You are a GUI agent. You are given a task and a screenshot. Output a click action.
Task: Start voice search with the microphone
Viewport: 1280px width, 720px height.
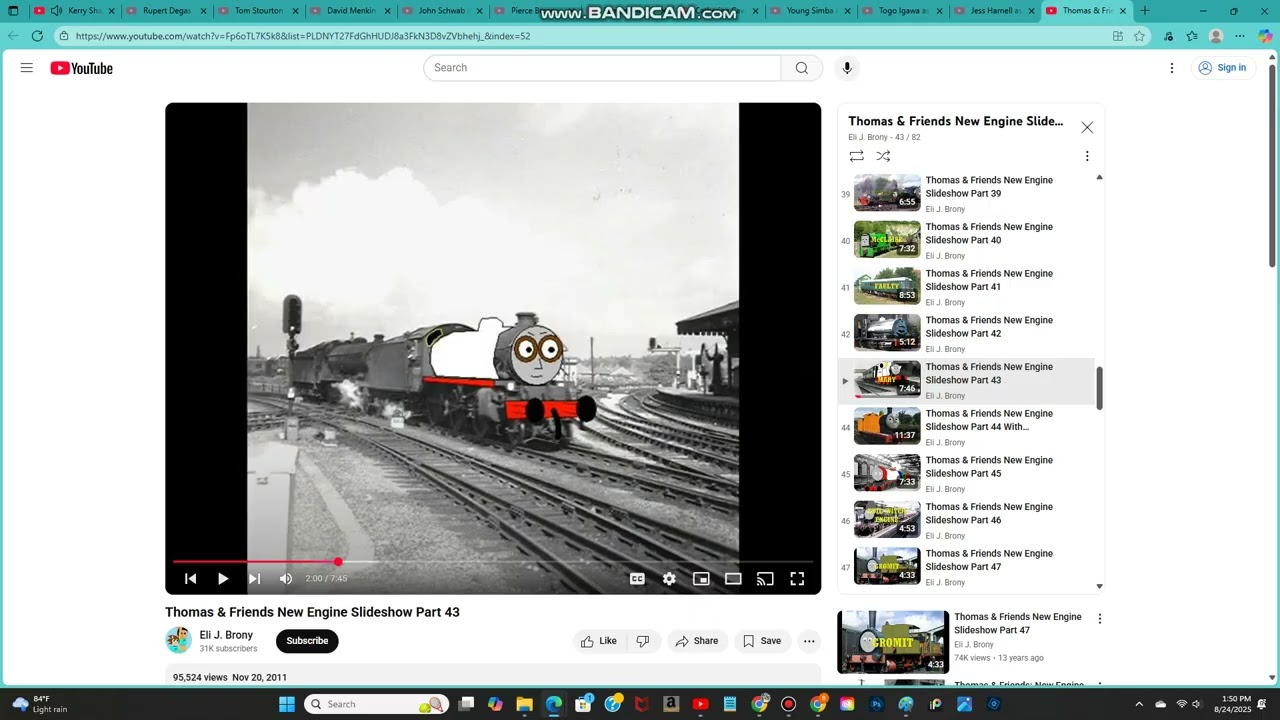(x=847, y=68)
